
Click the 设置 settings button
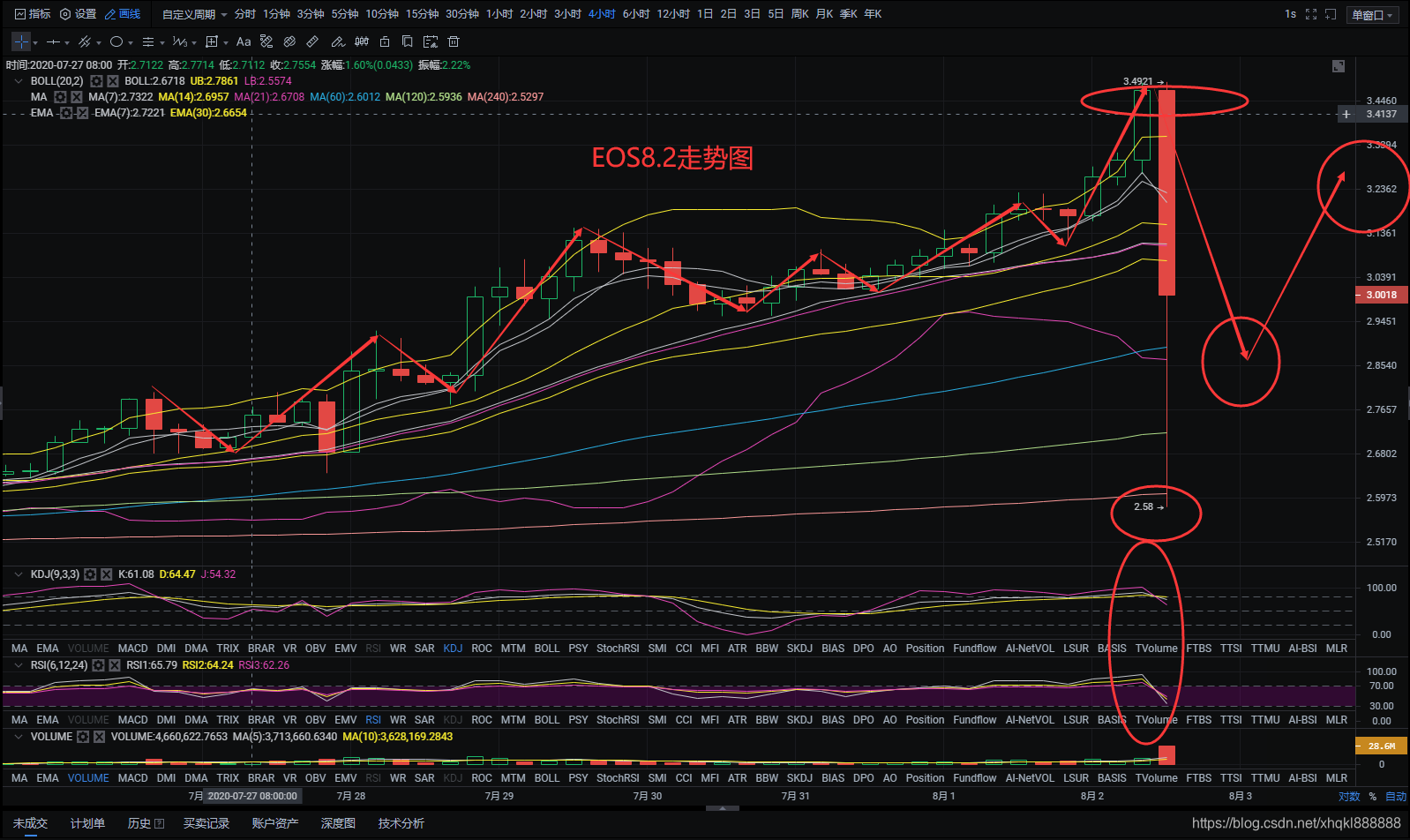pos(78,14)
